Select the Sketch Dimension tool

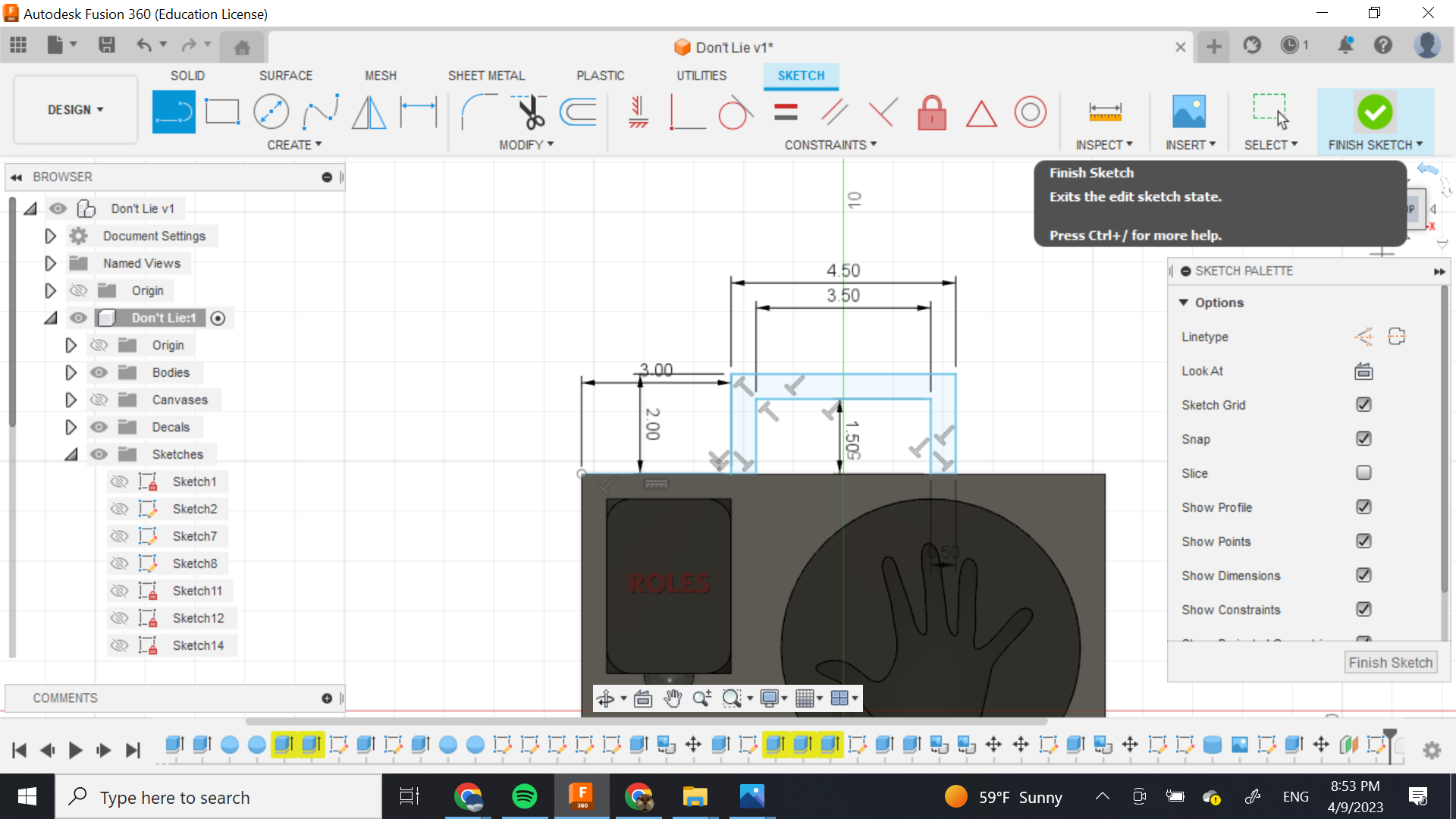(x=419, y=112)
